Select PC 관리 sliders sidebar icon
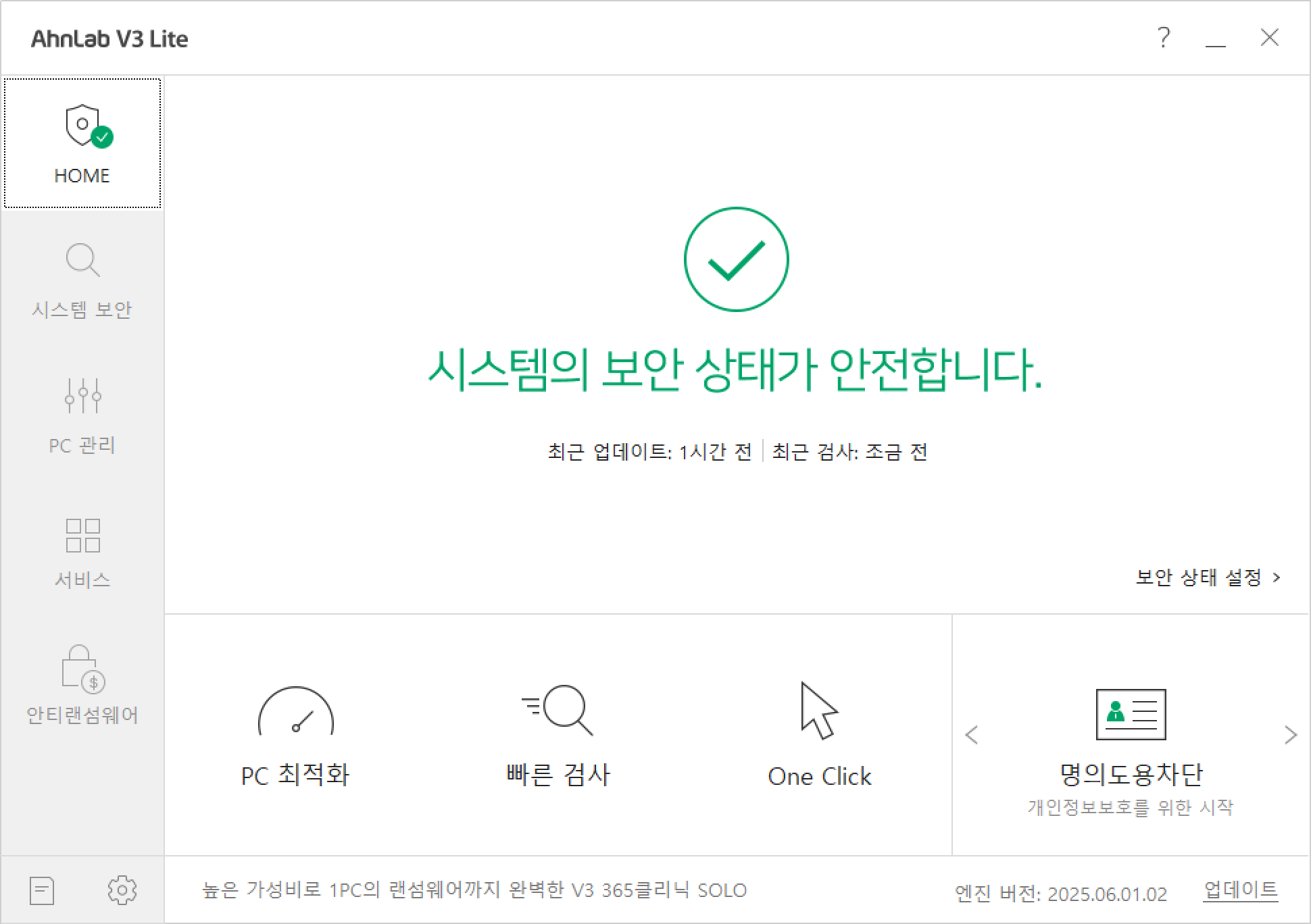Image resolution: width=1311 pixels, height=924 pixels. click(x=82, y=396)
